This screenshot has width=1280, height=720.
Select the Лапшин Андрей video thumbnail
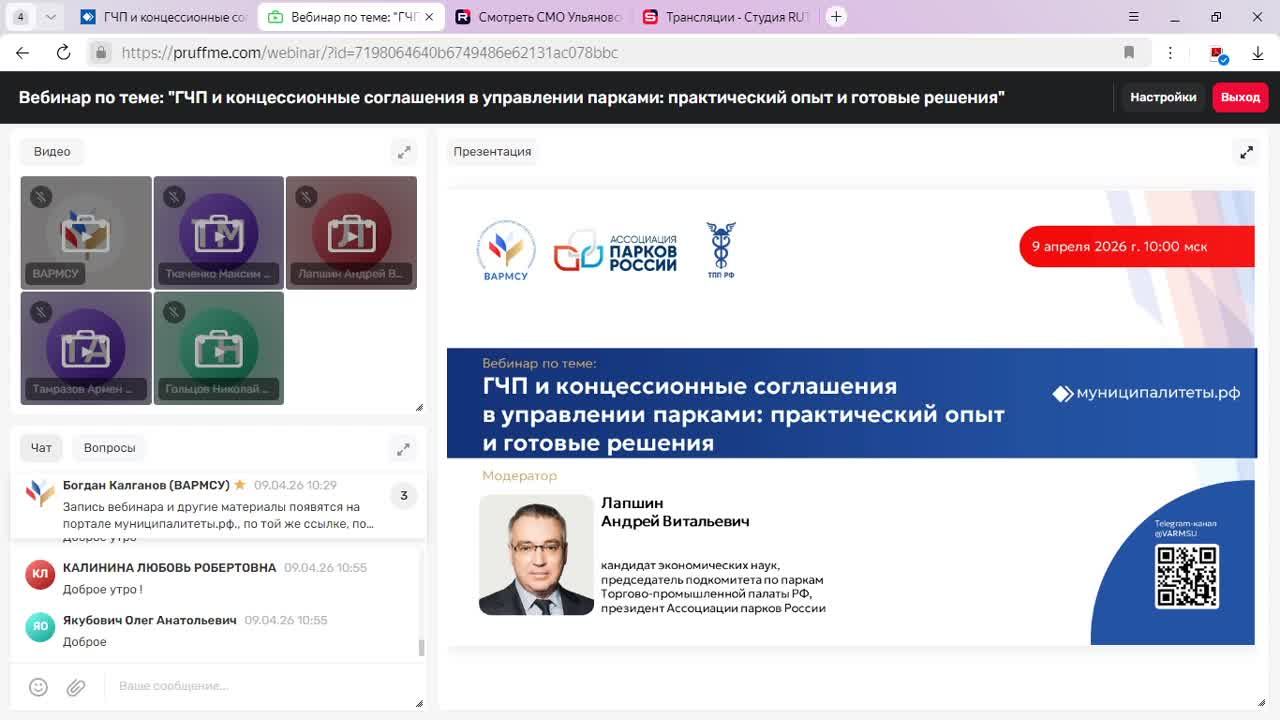click(x=351, y=233)
